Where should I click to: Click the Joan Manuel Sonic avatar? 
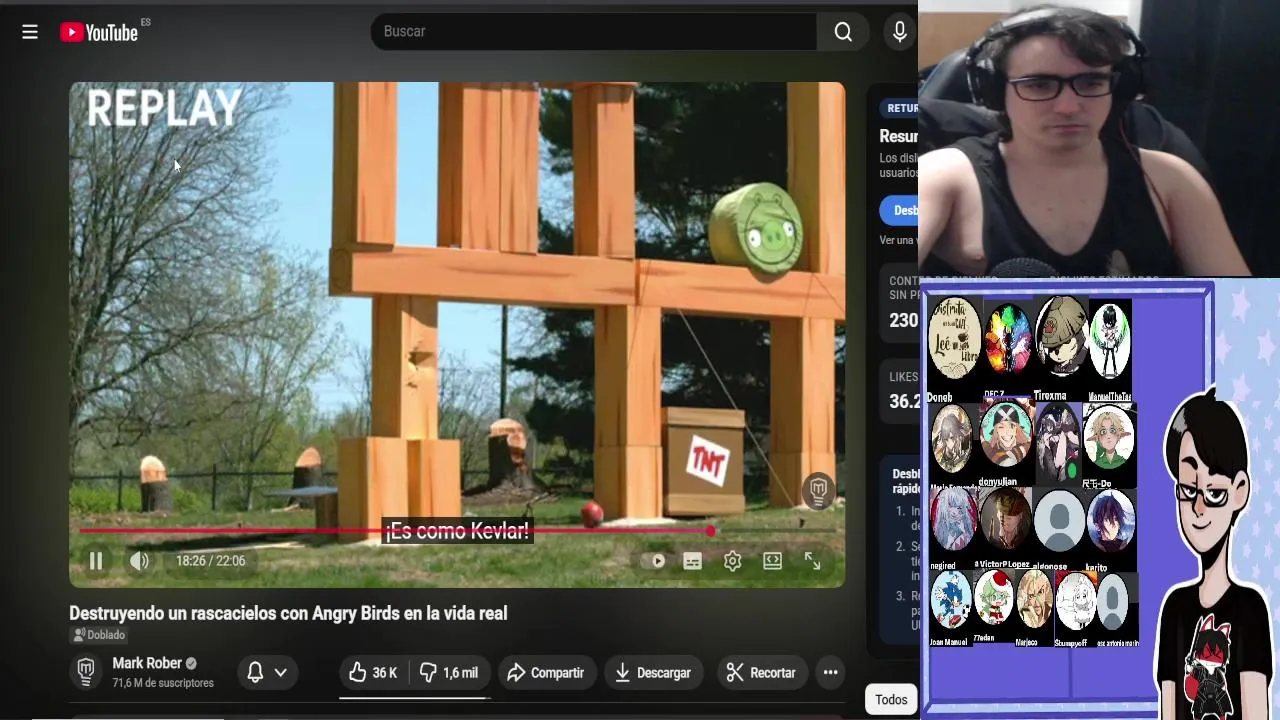point(952,600)
